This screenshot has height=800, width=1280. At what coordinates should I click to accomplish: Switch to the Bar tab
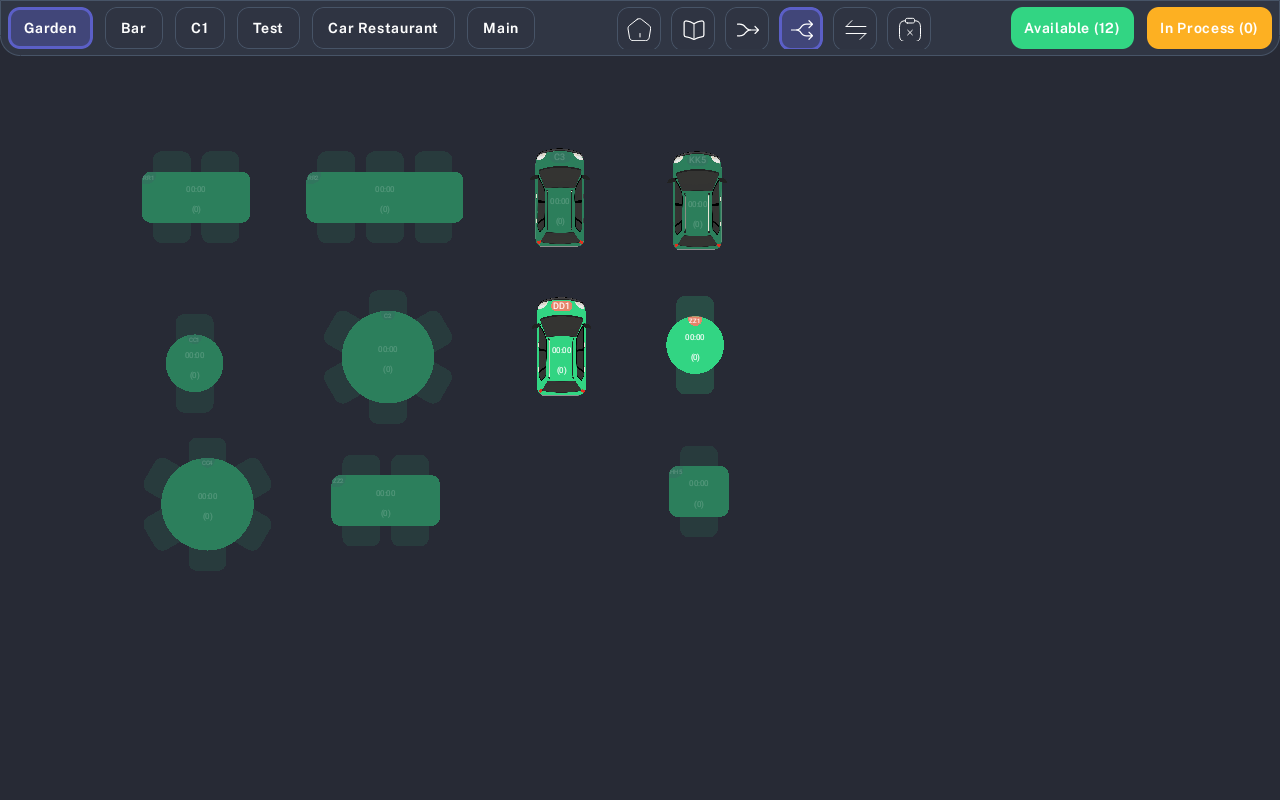click(x=134, y=28)
